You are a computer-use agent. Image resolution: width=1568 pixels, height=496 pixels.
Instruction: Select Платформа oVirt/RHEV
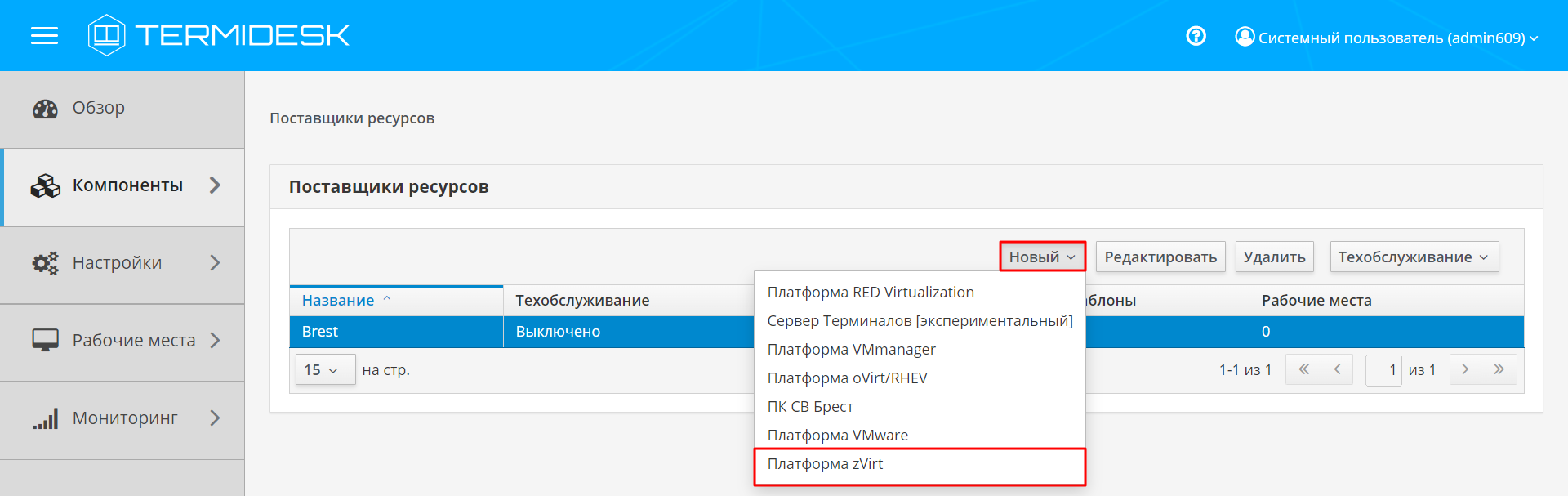(920, 378)
